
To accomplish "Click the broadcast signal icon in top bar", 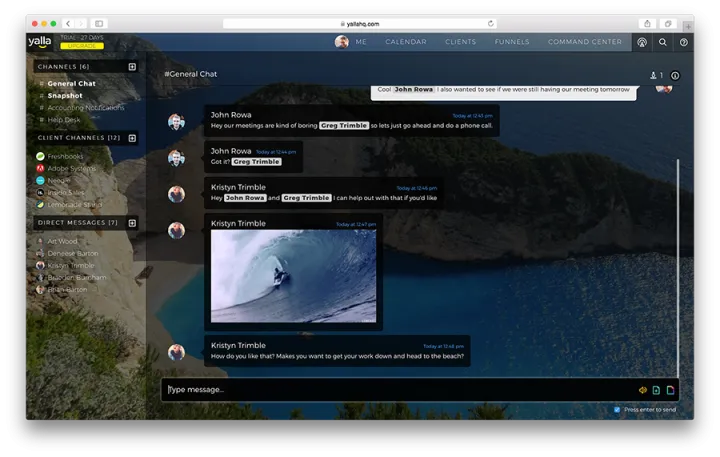I will coord(641,42).
